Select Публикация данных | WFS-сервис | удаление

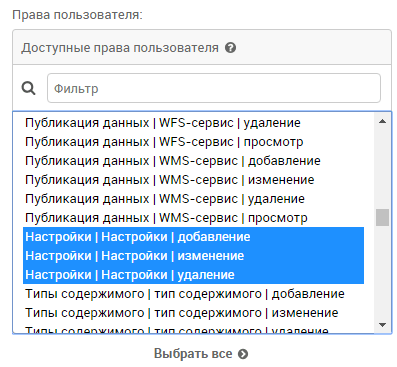(193, 123)
